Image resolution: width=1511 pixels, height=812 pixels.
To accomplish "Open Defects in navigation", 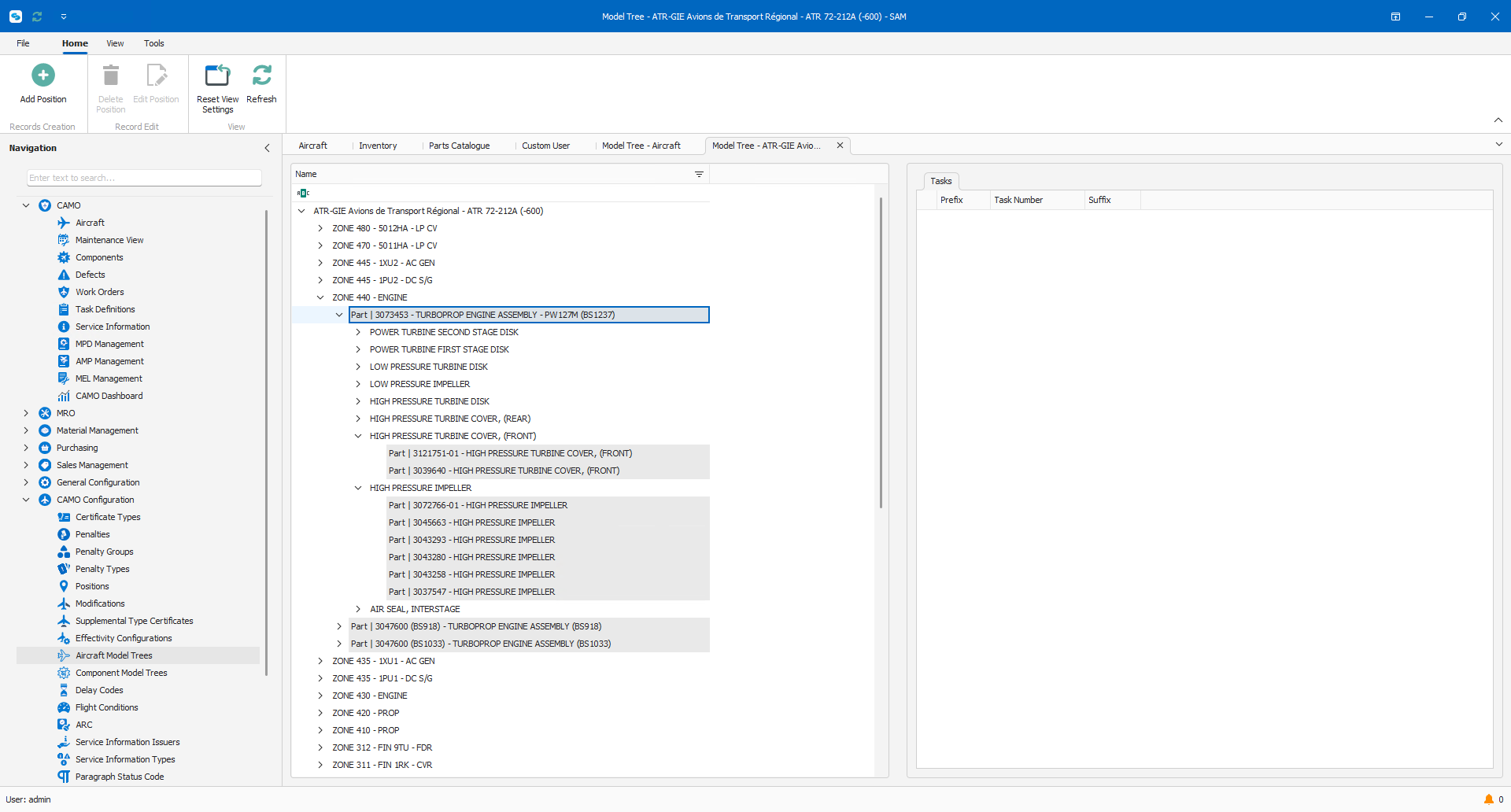I will tap(90, 275).
